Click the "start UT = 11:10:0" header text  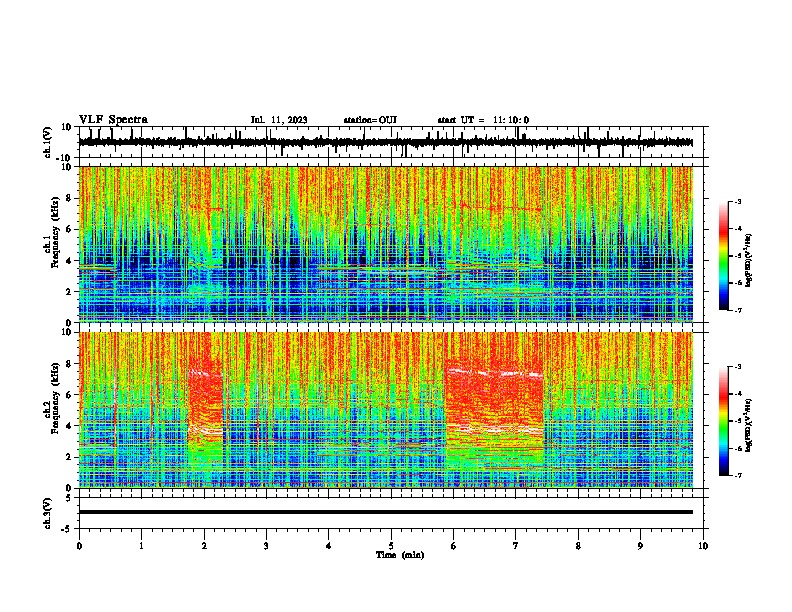(483, 120)
